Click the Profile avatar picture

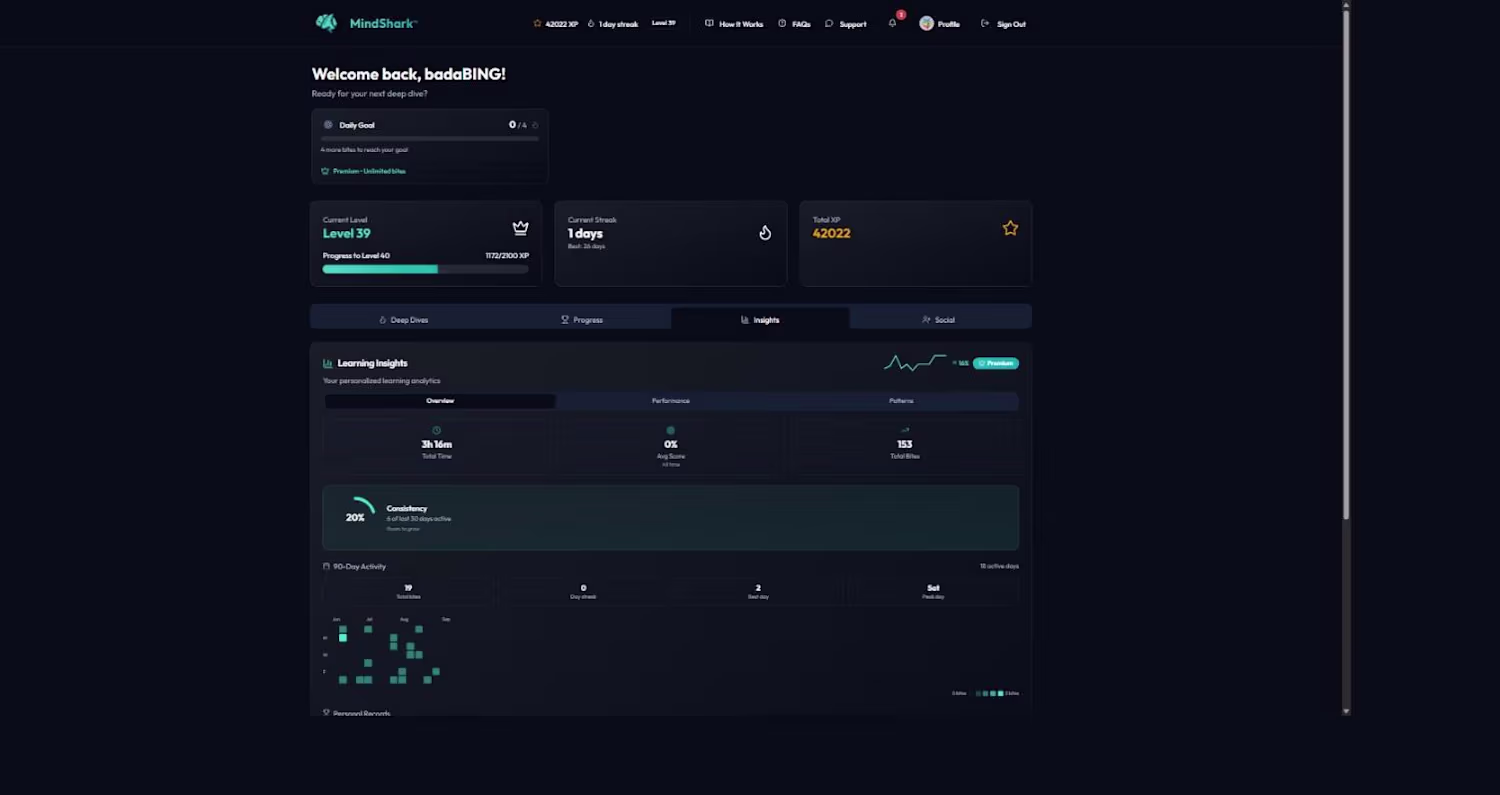[x=926, y=23]
